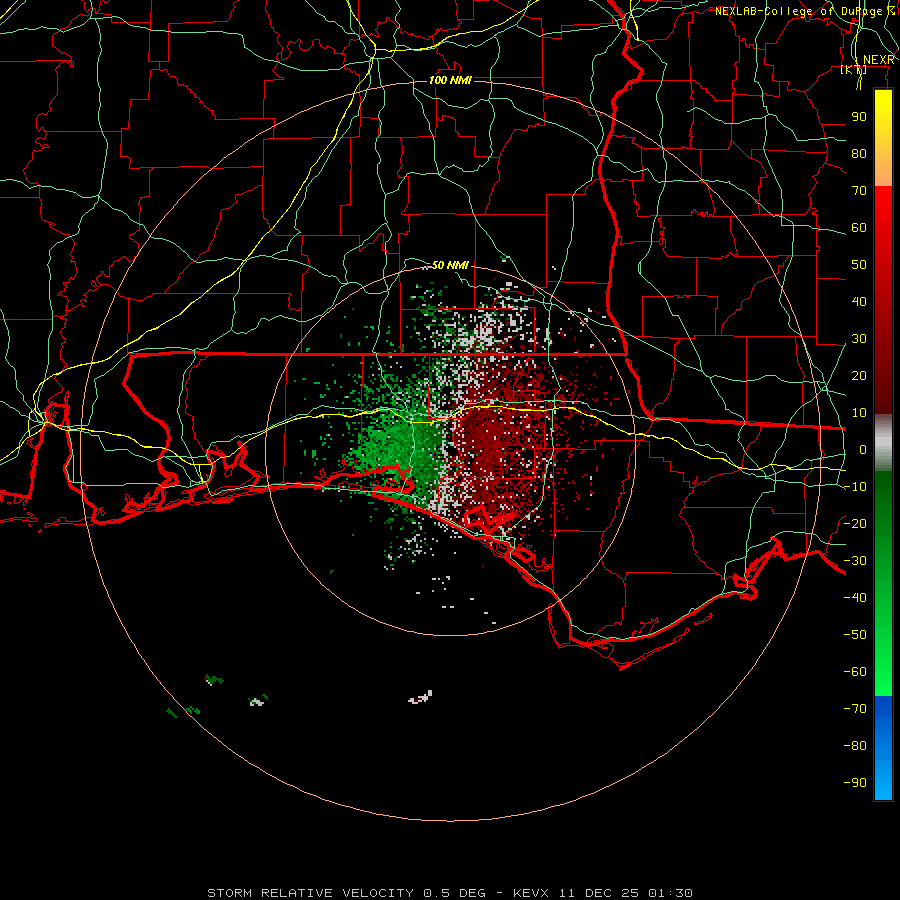Click the positive 20 scale value
The width and height of the screenshot is (900, 900).
coord(859,376)
